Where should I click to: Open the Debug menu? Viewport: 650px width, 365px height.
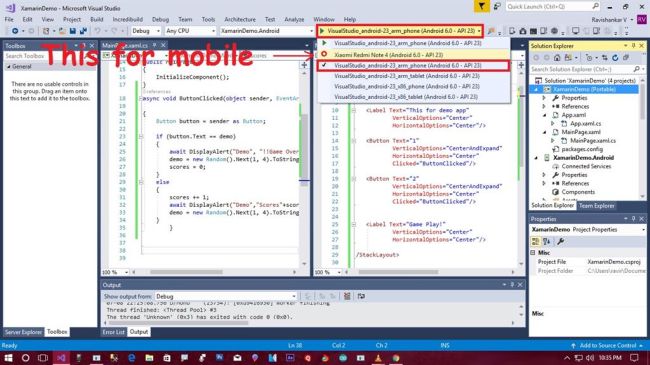pyautogui.click(x=160, y=19)
